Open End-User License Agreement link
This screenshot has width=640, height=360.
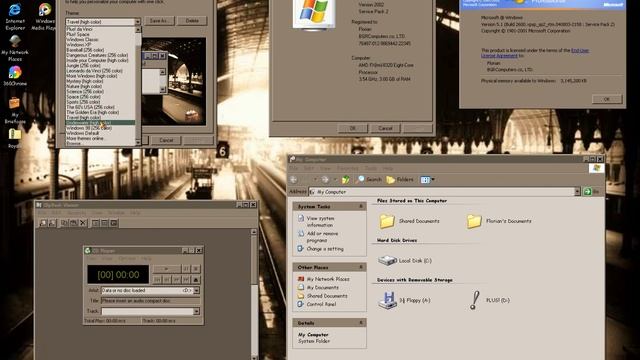point(535,53)
